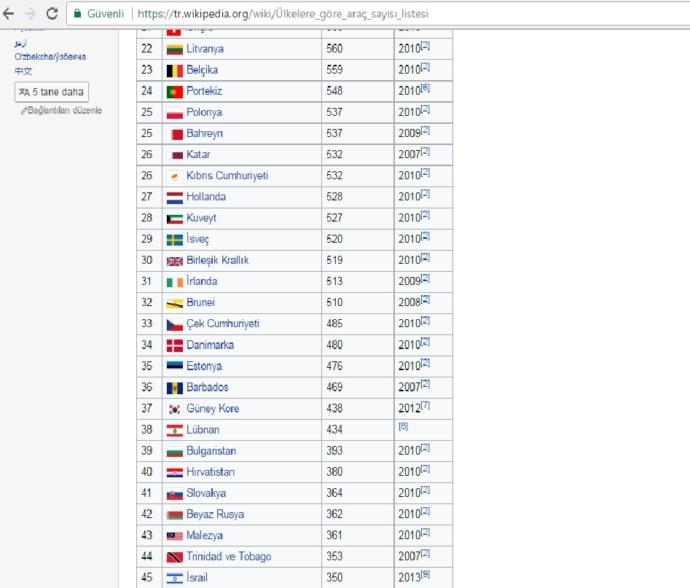Open the Kuveyt article link
Image resolution: width=690 pixels, height=588 pixels.
click(x=201, y=218)
